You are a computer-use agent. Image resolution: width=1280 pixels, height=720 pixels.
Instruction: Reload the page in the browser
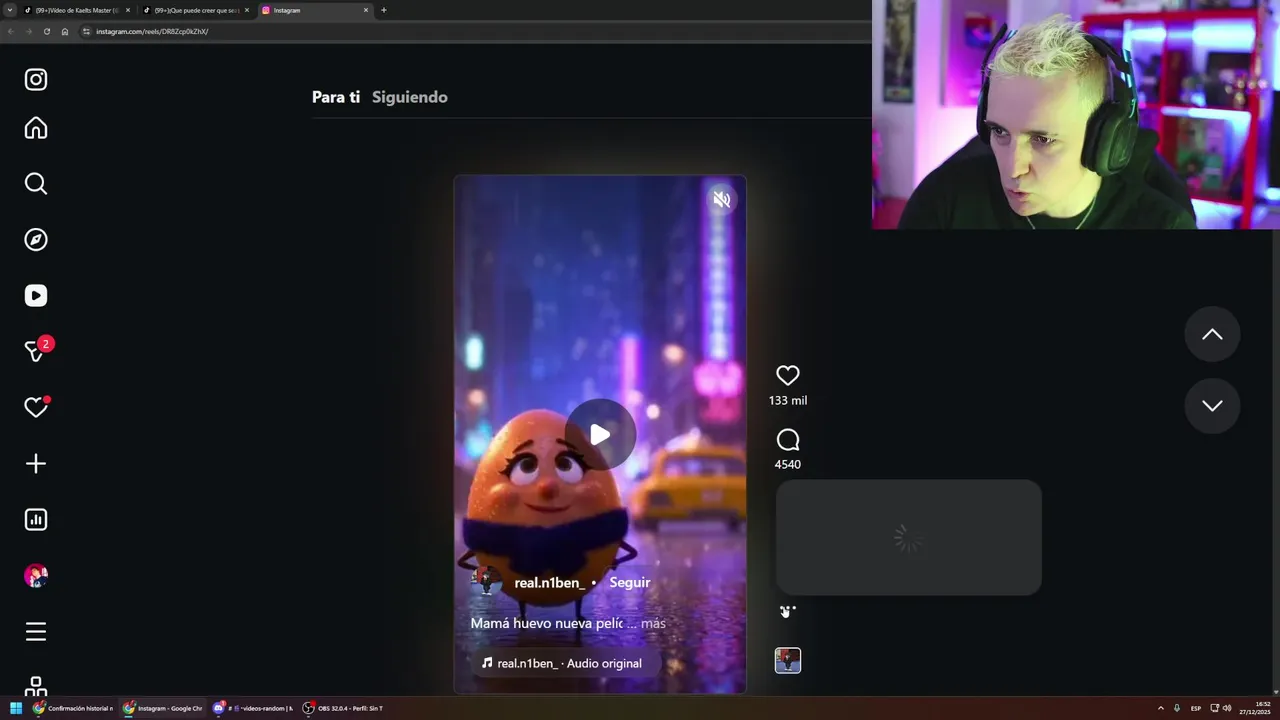pos(46,31)
